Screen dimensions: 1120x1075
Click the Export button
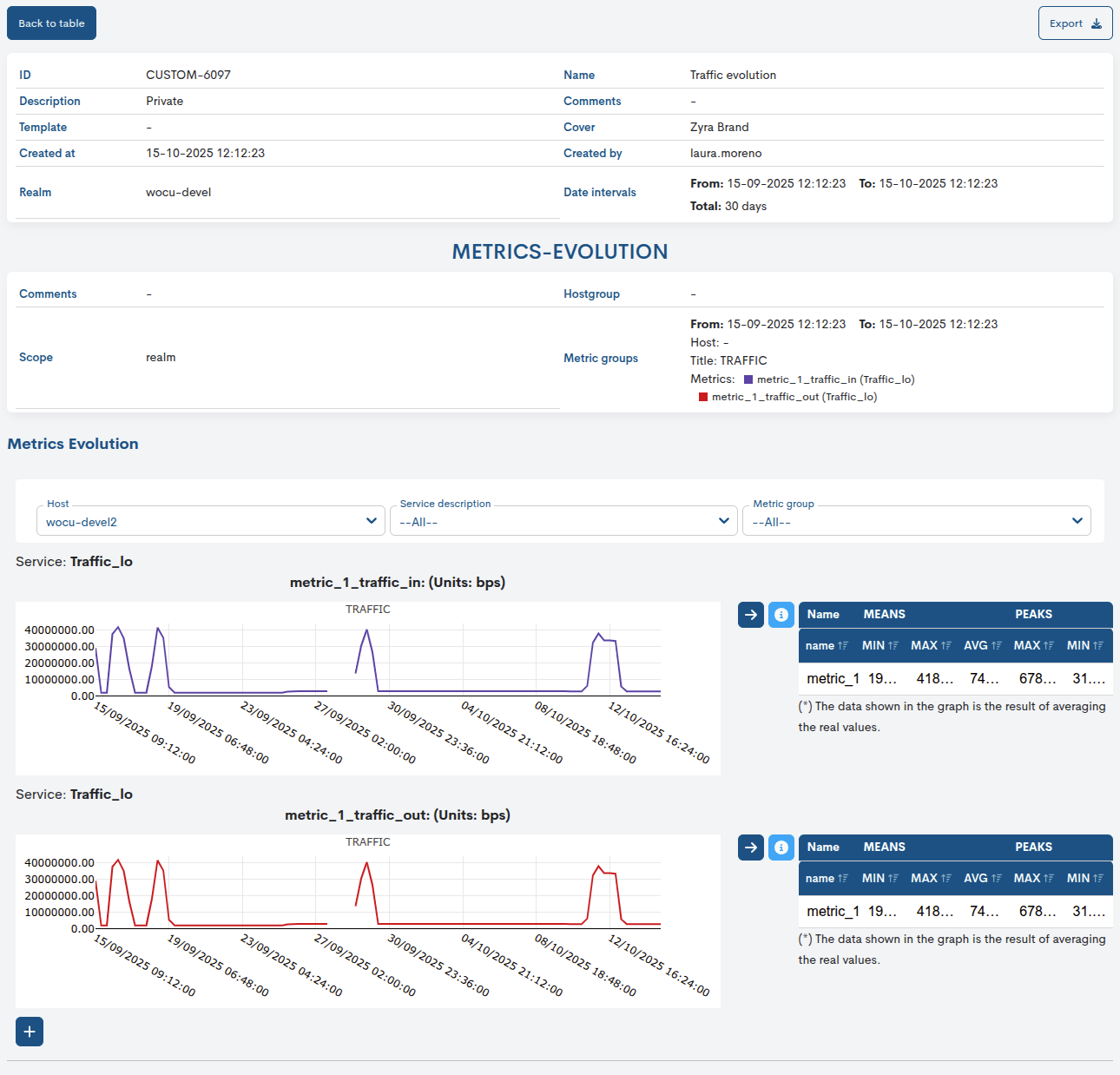[1075, 23]
